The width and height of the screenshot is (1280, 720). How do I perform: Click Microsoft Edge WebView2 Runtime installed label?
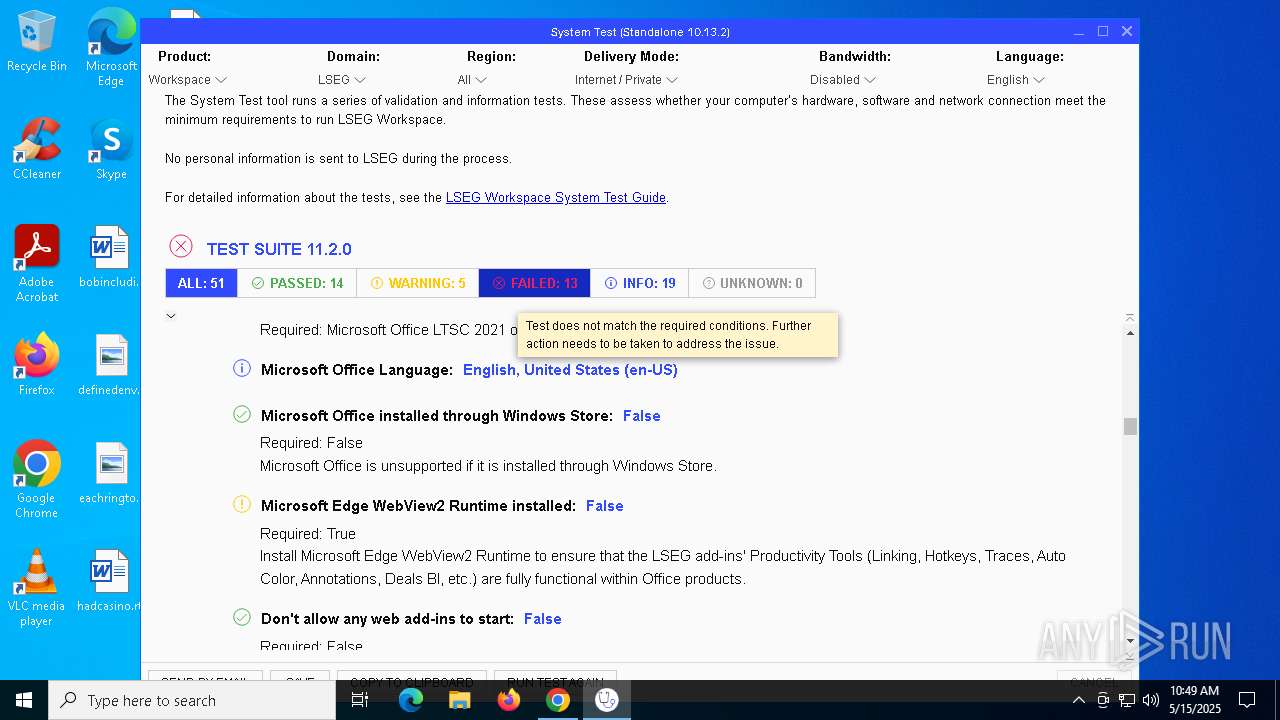pyautogui.click(x=418, y=506)
